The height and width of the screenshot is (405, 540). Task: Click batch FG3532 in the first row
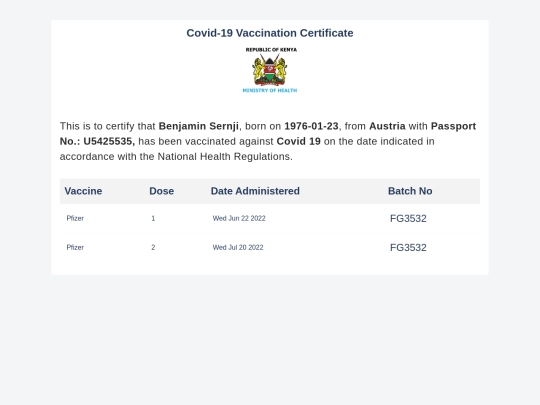click(408, 218)
